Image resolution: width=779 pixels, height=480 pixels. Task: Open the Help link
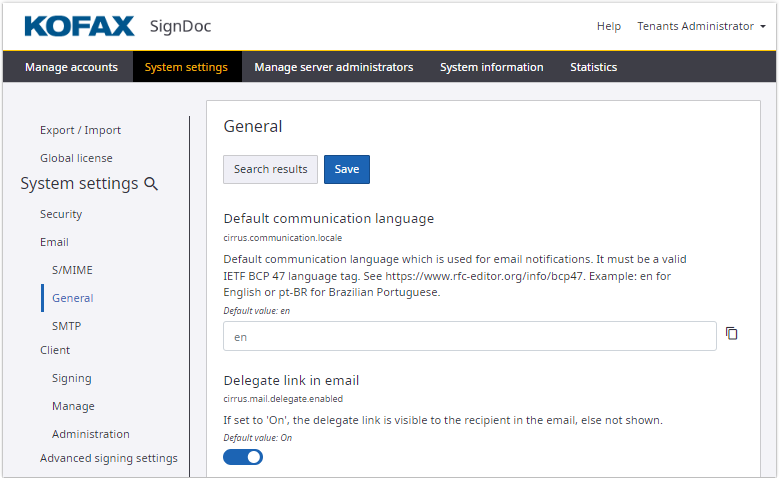(x=608, y=26)
